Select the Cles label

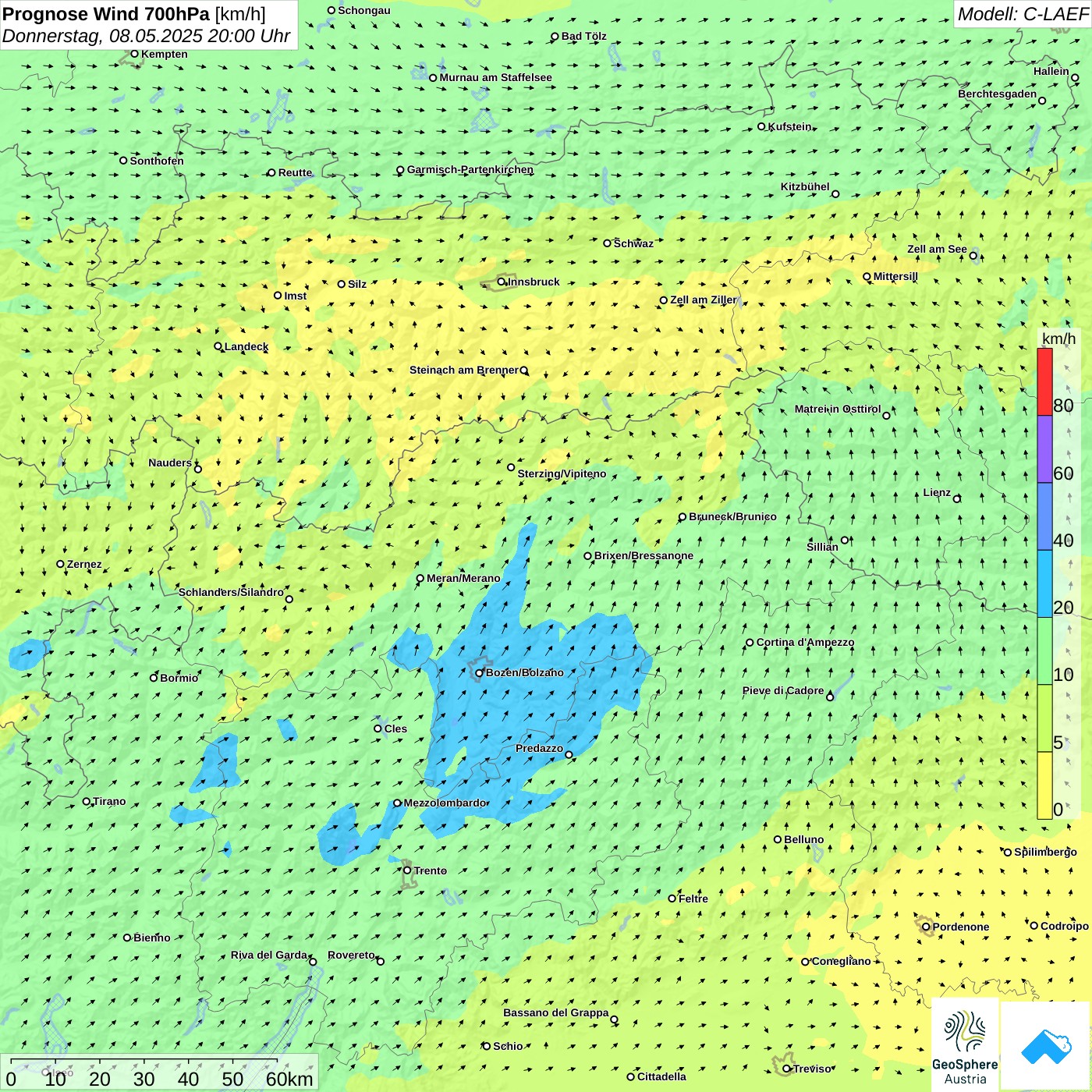coord(395,729)
